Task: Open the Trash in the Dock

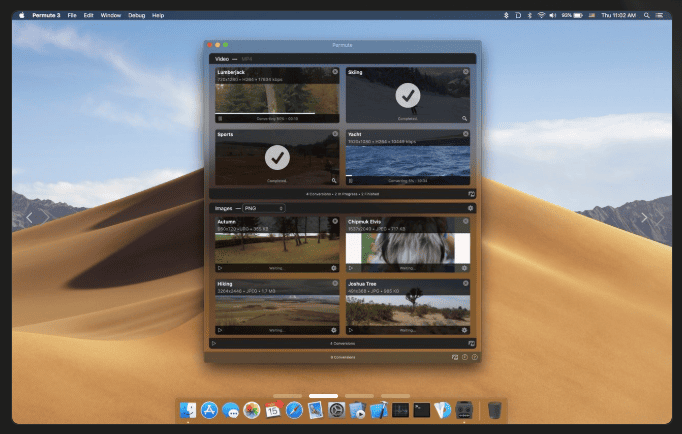Action: [x=494, y=410]
